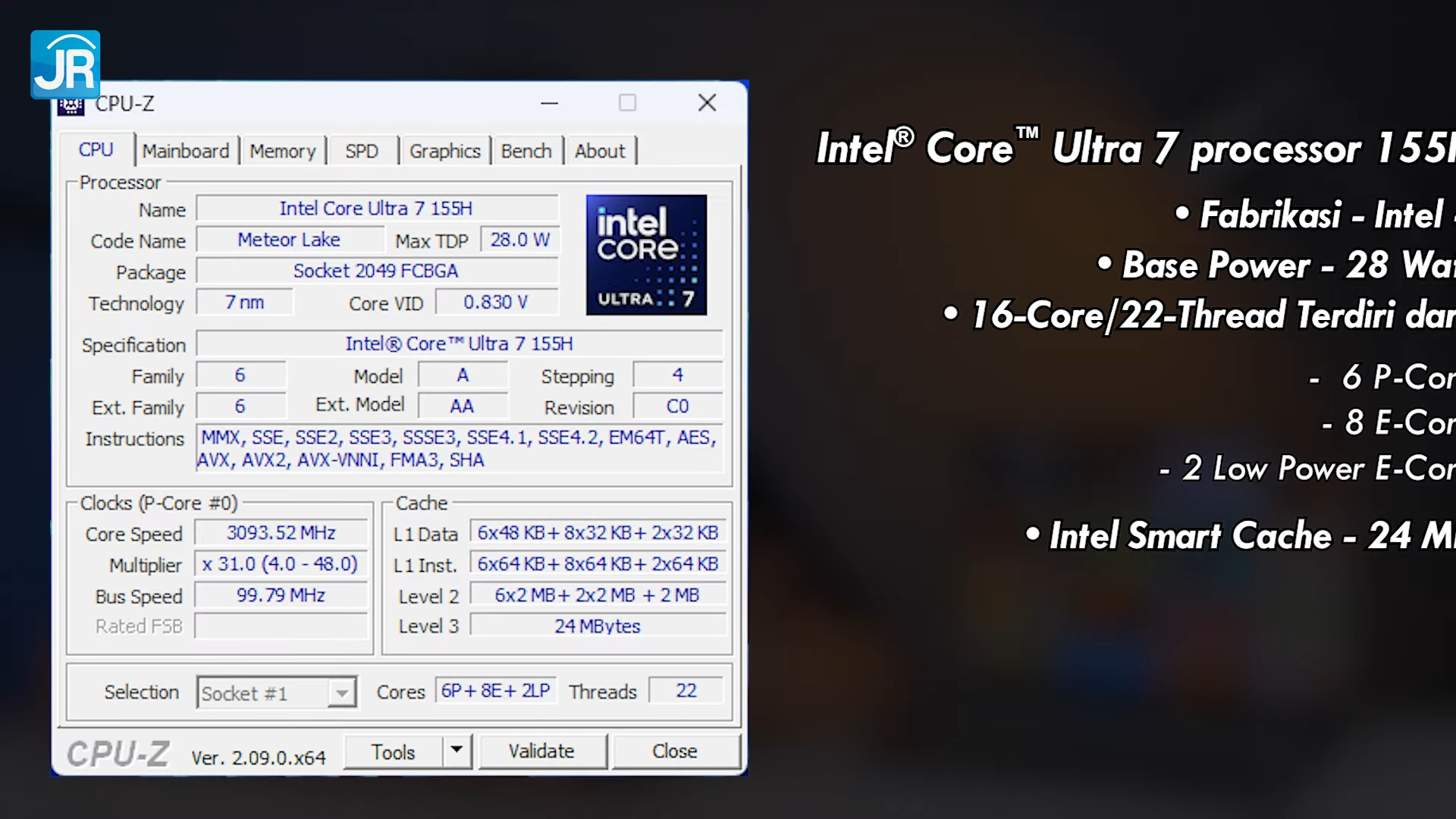Screen dimensions: 1456x819
Task: Open the Bench tab
Action: pyautogui.click(x=526, y=151)
